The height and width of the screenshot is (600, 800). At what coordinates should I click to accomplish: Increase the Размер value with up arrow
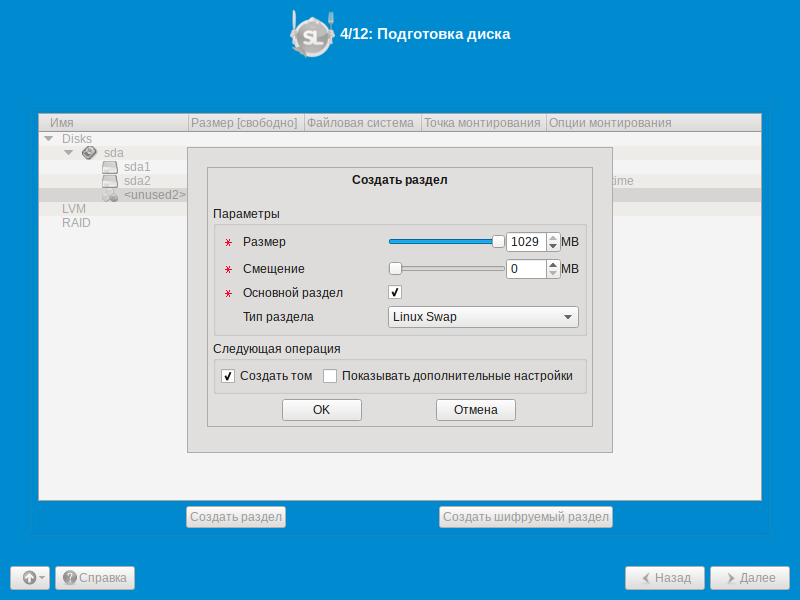click(553, 238)
